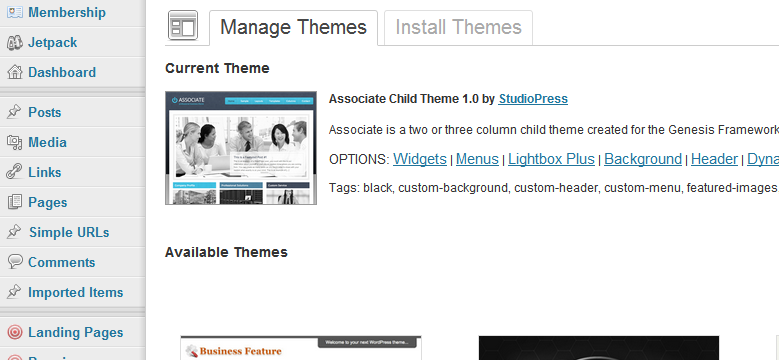
Task: Click the Dashboard house icon
Action: pos(14,72)
